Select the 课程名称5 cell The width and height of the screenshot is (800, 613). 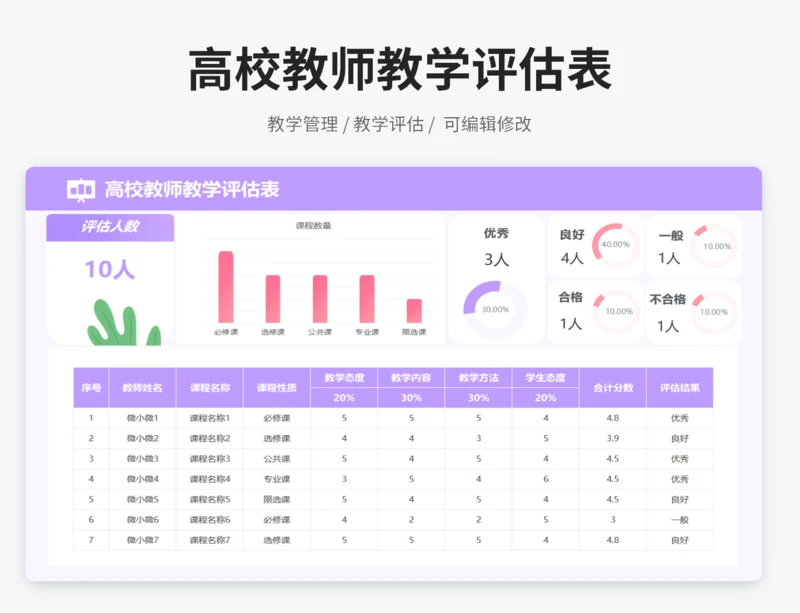click(x=210, y=499)
